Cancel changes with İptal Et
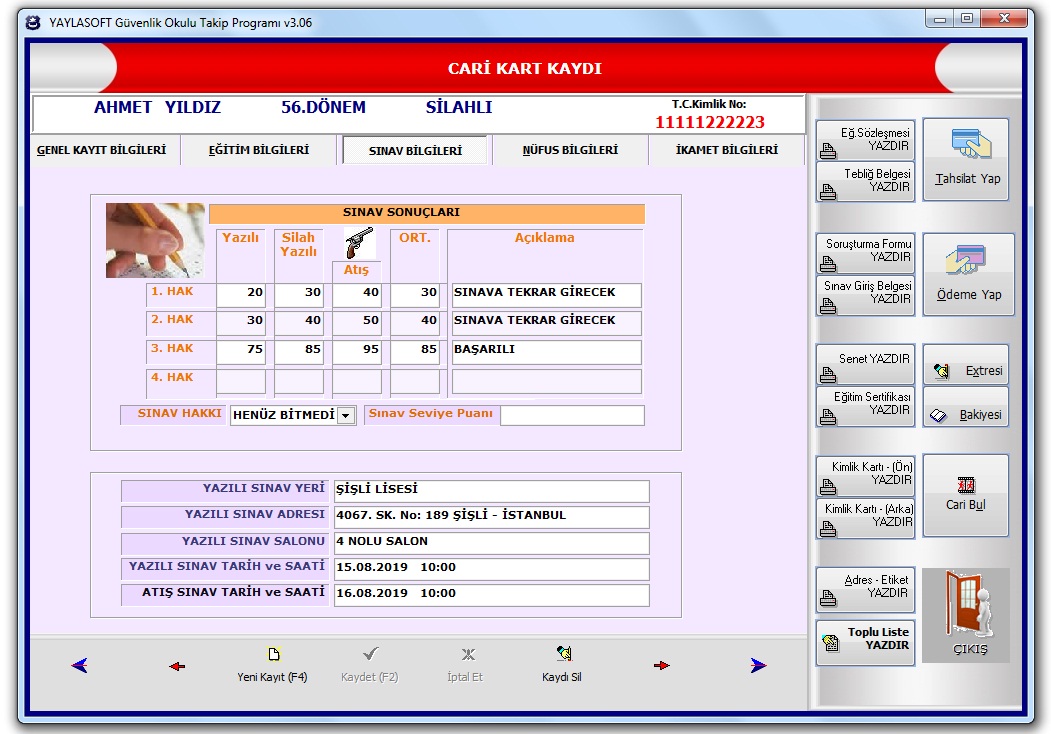Viewport: 1051px width, 734px height. (465, 664)
